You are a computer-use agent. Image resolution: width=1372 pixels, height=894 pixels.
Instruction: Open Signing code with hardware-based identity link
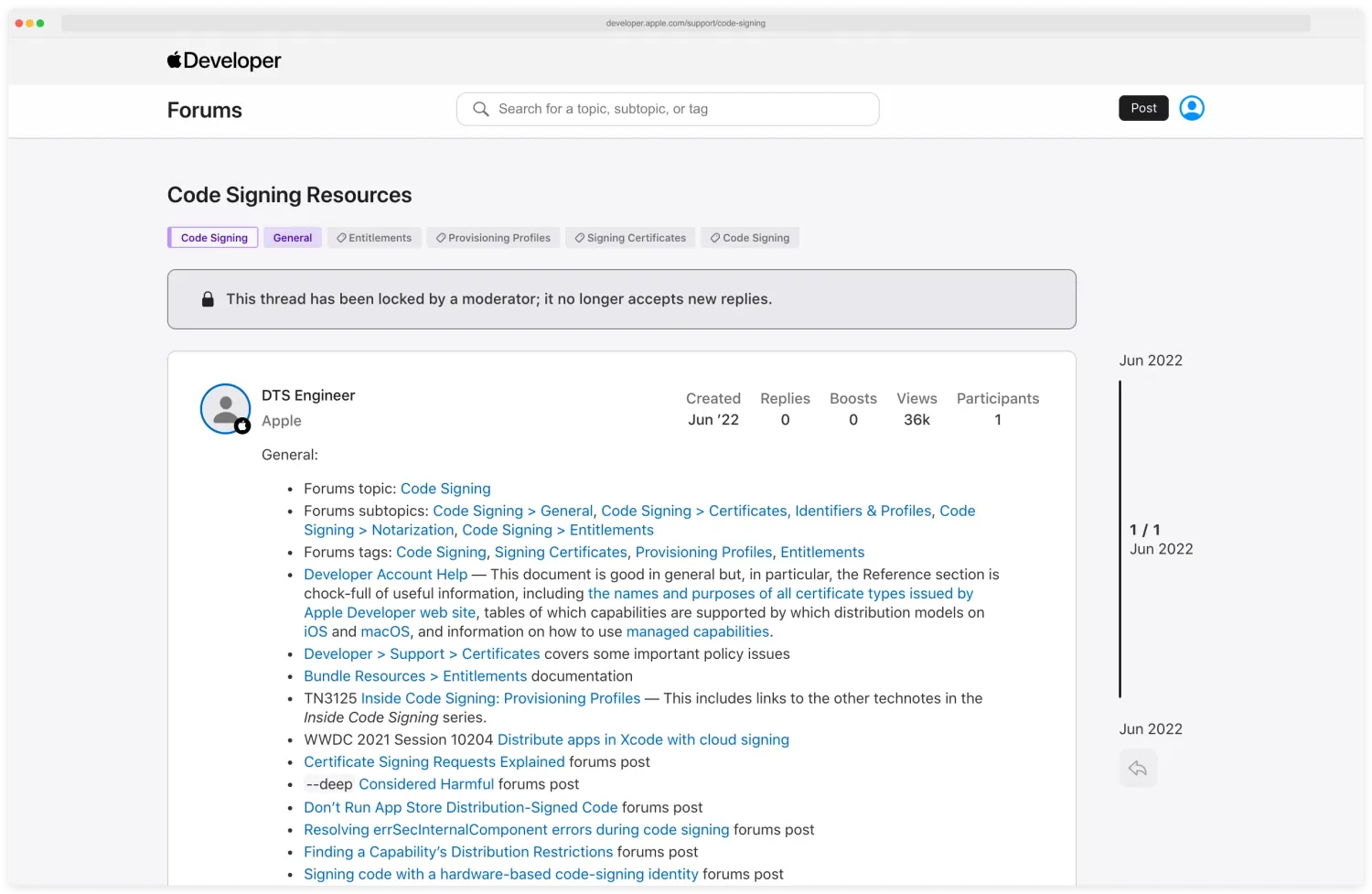tap(501, 874)
